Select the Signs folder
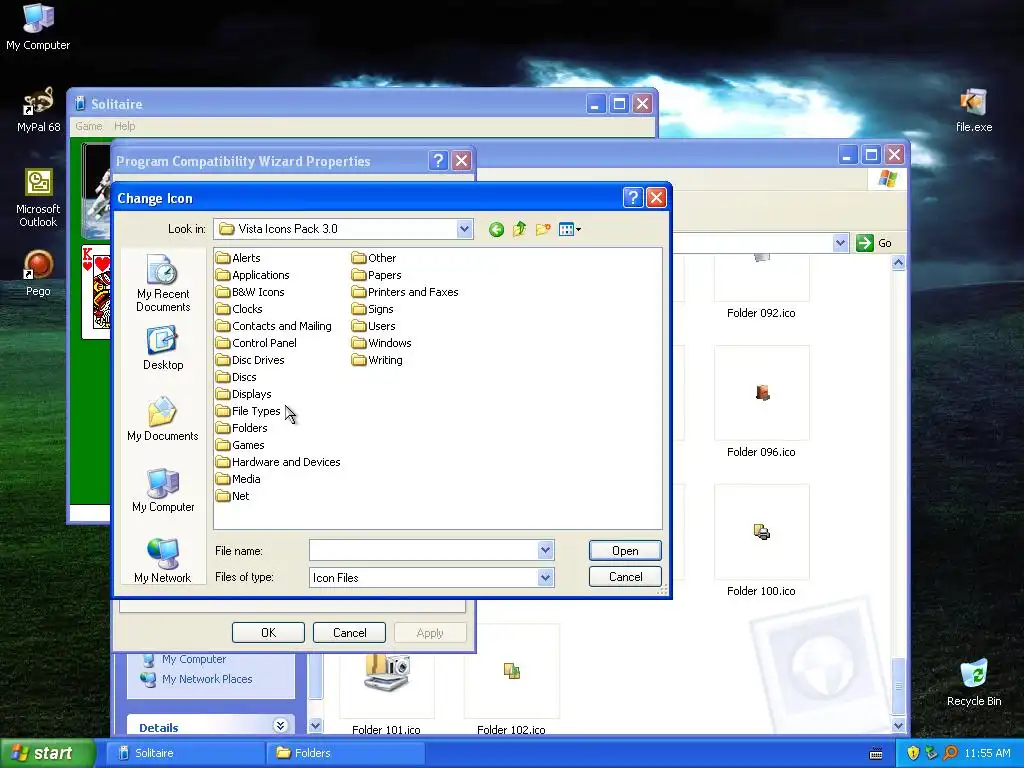This screenshot has width=1024, height=768. tap(373, 309)
